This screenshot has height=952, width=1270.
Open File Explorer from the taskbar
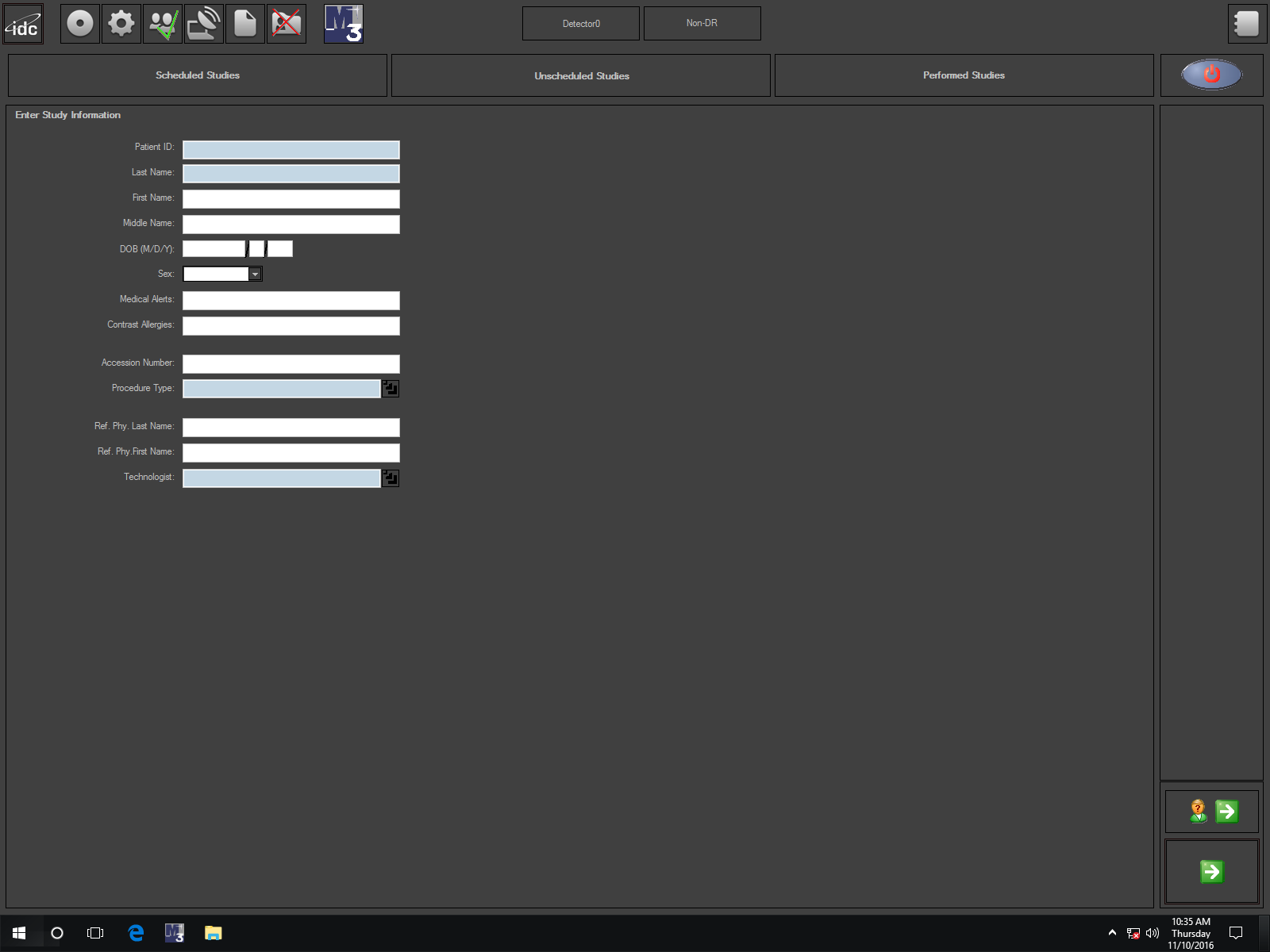coord(213,933)
